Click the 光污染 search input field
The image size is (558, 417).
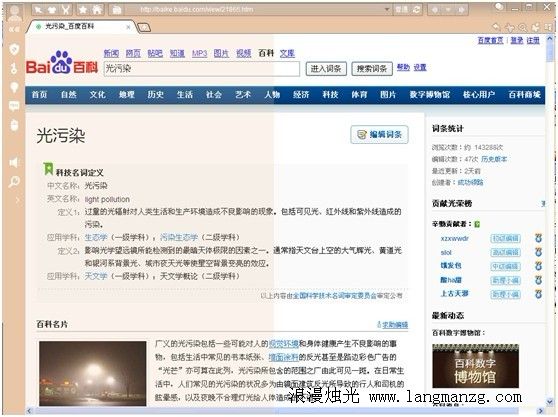pyautogui.click(x=201, y=68)
